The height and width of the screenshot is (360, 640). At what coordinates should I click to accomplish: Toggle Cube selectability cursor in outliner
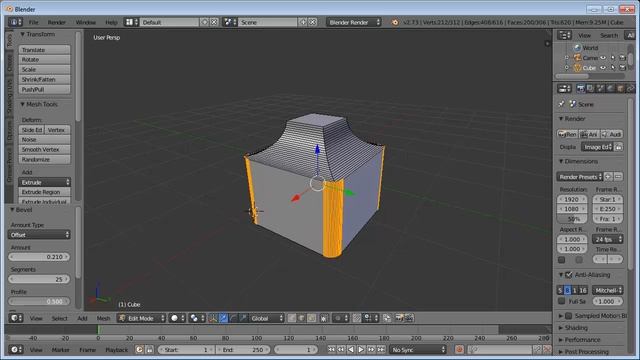(x=613, y=68)
